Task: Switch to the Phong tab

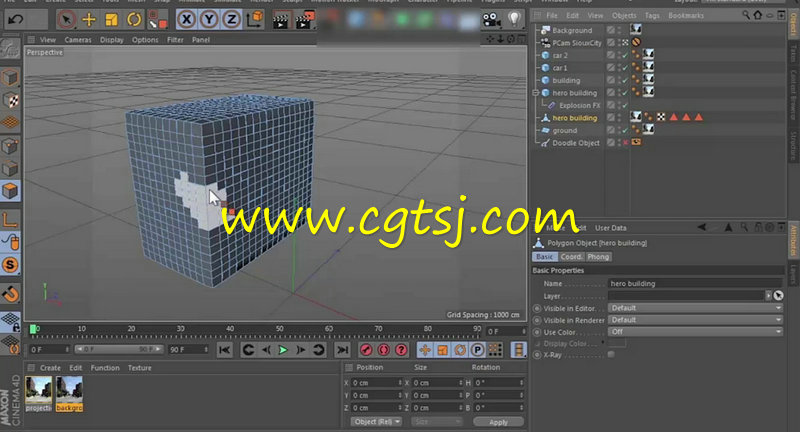Action: pos(598,257)
